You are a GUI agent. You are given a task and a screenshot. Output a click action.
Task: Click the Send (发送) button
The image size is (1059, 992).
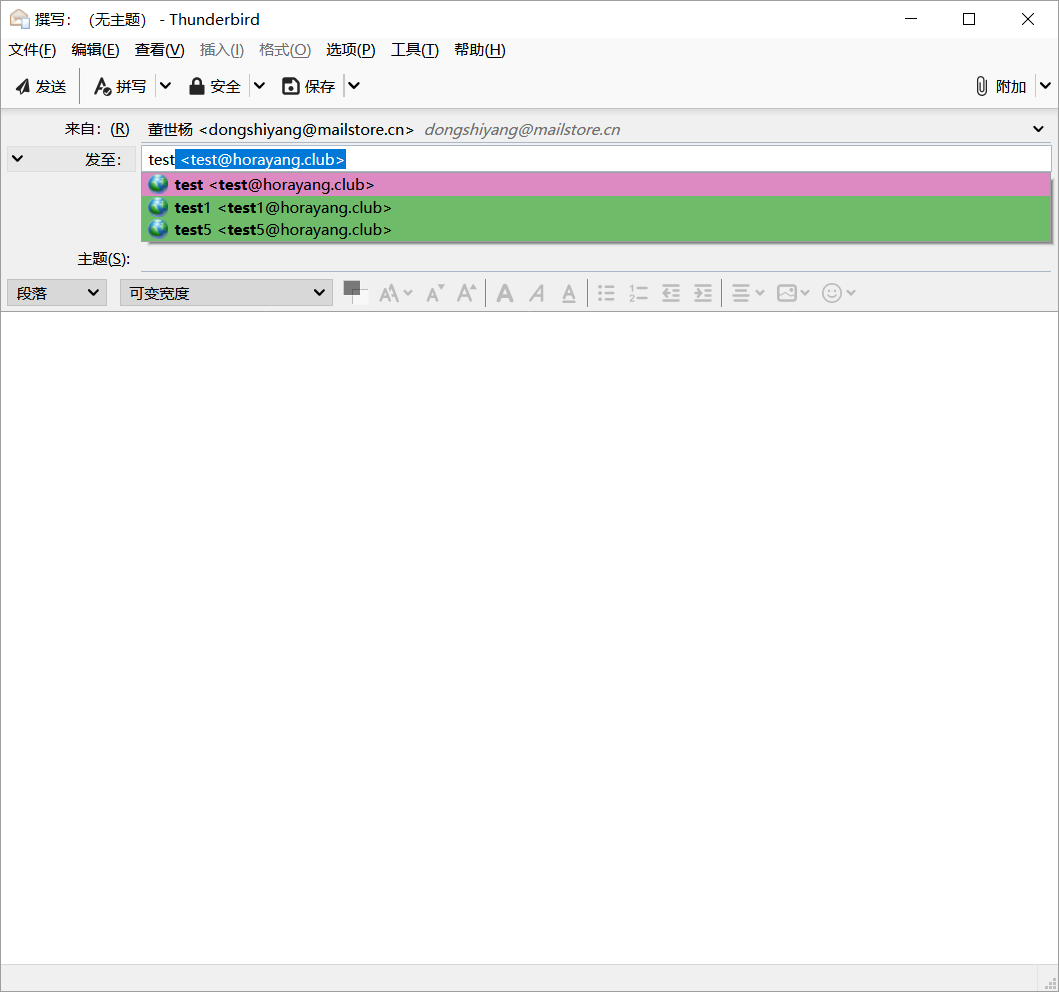click(41, 86)
